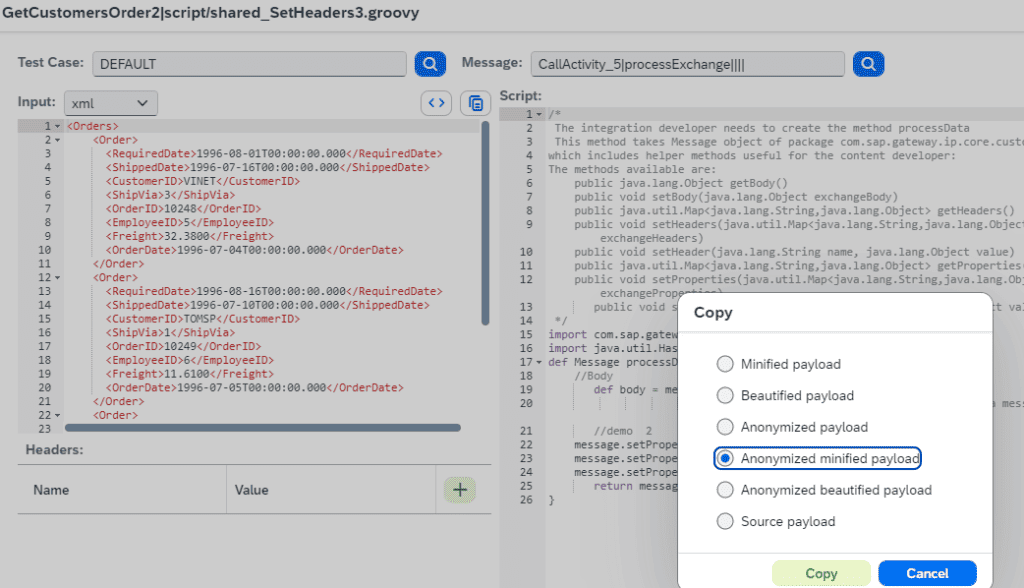Click the OrderID 10249 line
This screenshot has width=1024, height=588.
click(x=183, y=346)
